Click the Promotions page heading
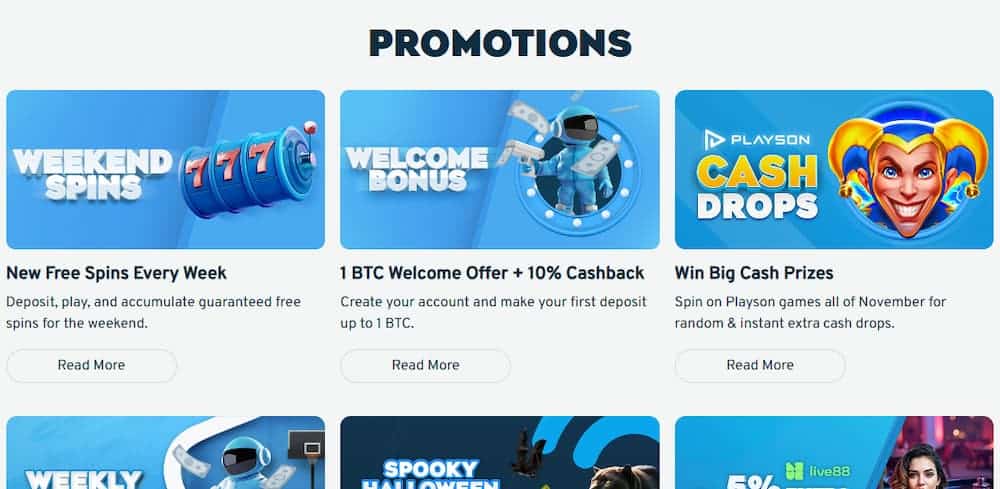1000x489 pixels. pos(500,43)
